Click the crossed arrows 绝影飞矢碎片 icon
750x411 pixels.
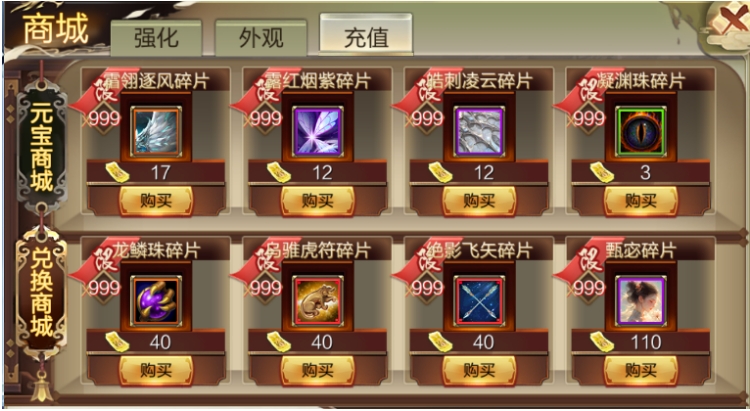pyautogui.click(x=479, y=301)
